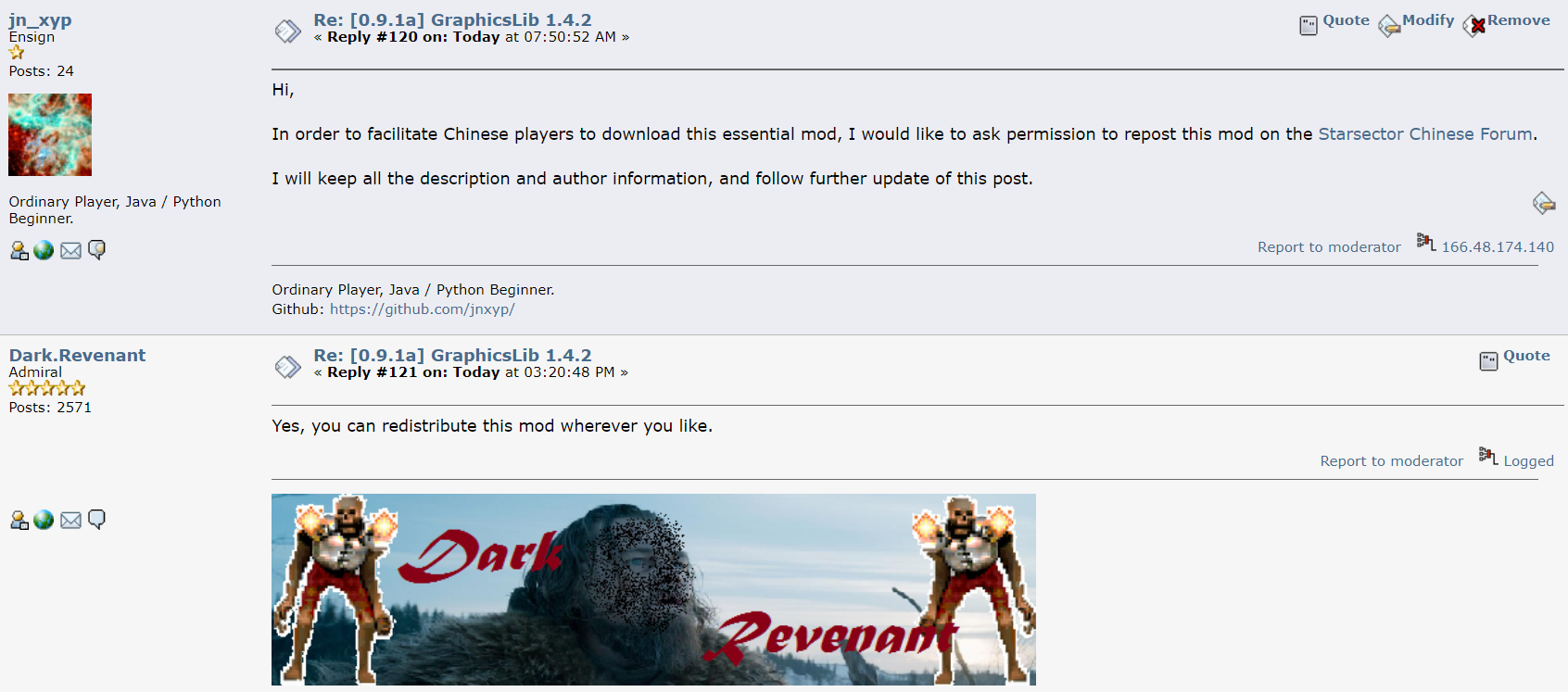Screen dimensions: 1568x692
Task: Visit Dark.Revenant's website globe icon
Action: coord(44,520)
